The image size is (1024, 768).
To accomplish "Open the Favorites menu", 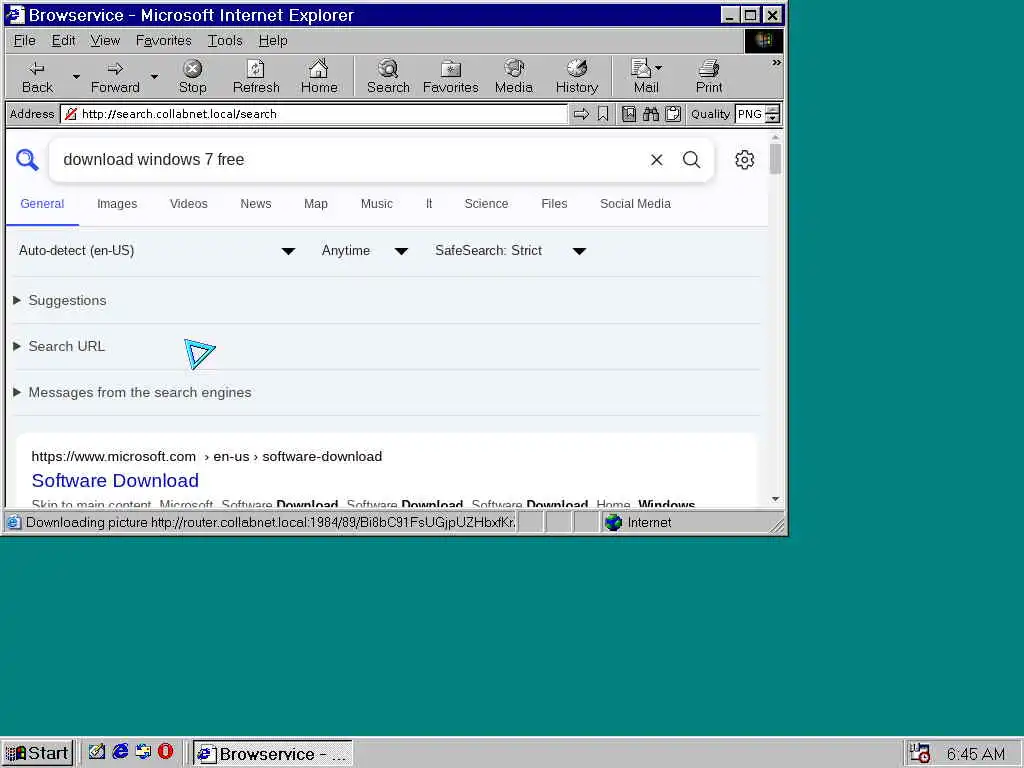I will point(163,40).
